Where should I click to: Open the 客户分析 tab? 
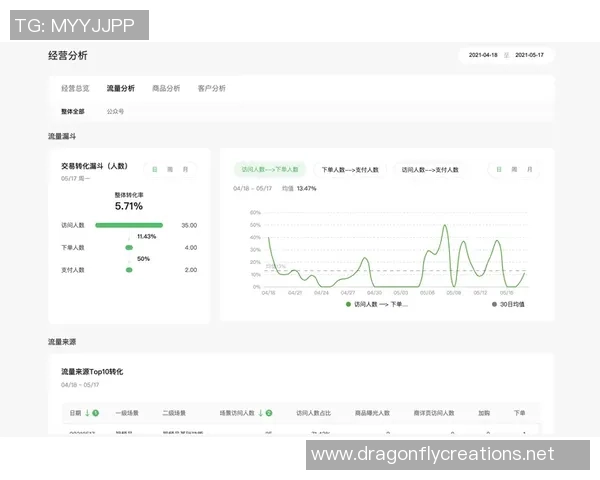click(212, 88)
